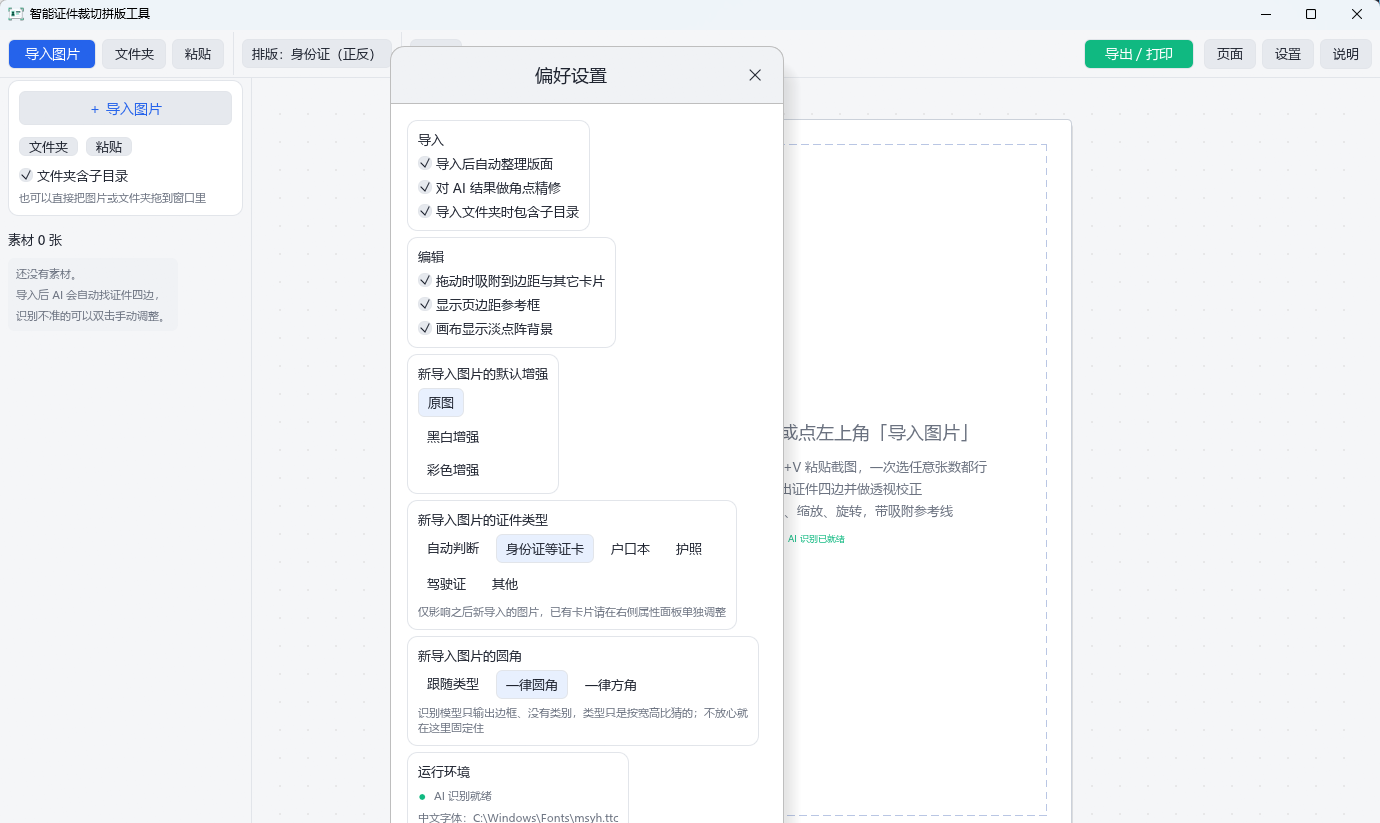Uncheck 导入后自动整理版面
The image size is (1380, 823).
point(425,164)
